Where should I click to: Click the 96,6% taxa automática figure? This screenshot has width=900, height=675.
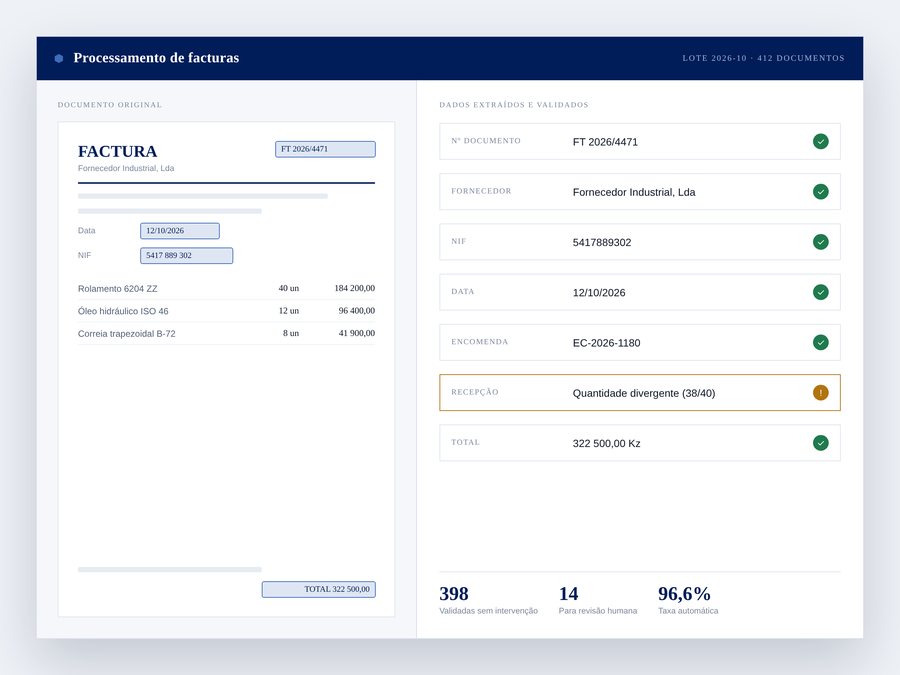[684, 593]
